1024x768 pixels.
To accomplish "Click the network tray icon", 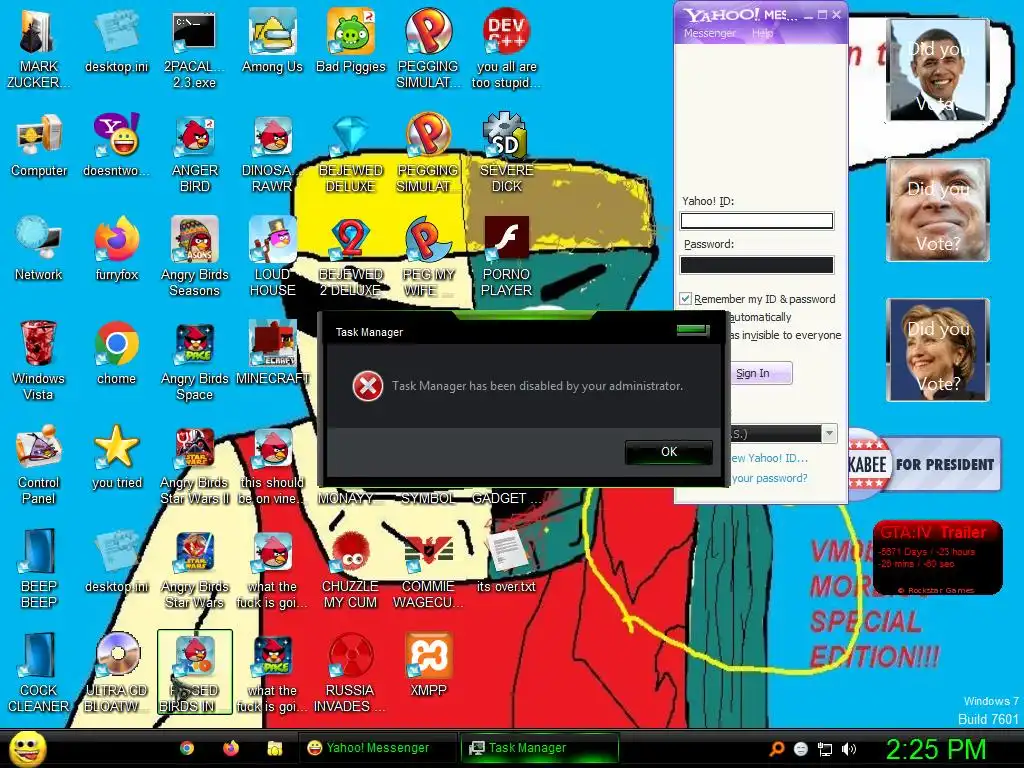I will (x=825, y=749).
